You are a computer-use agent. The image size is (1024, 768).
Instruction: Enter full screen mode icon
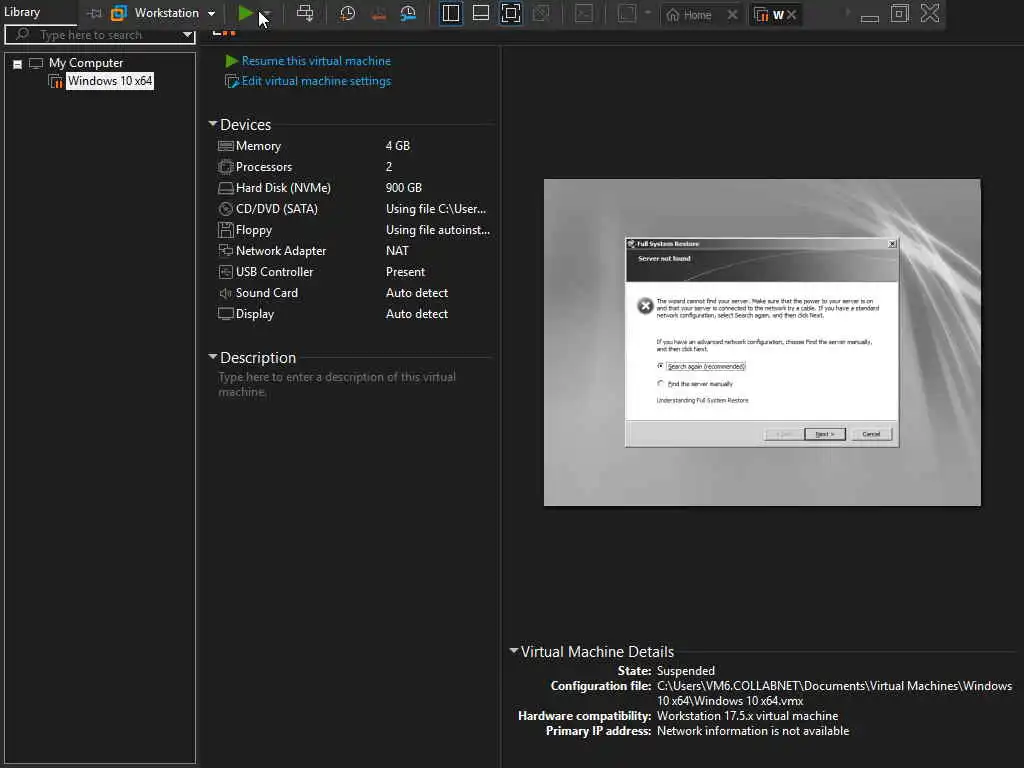511,13
